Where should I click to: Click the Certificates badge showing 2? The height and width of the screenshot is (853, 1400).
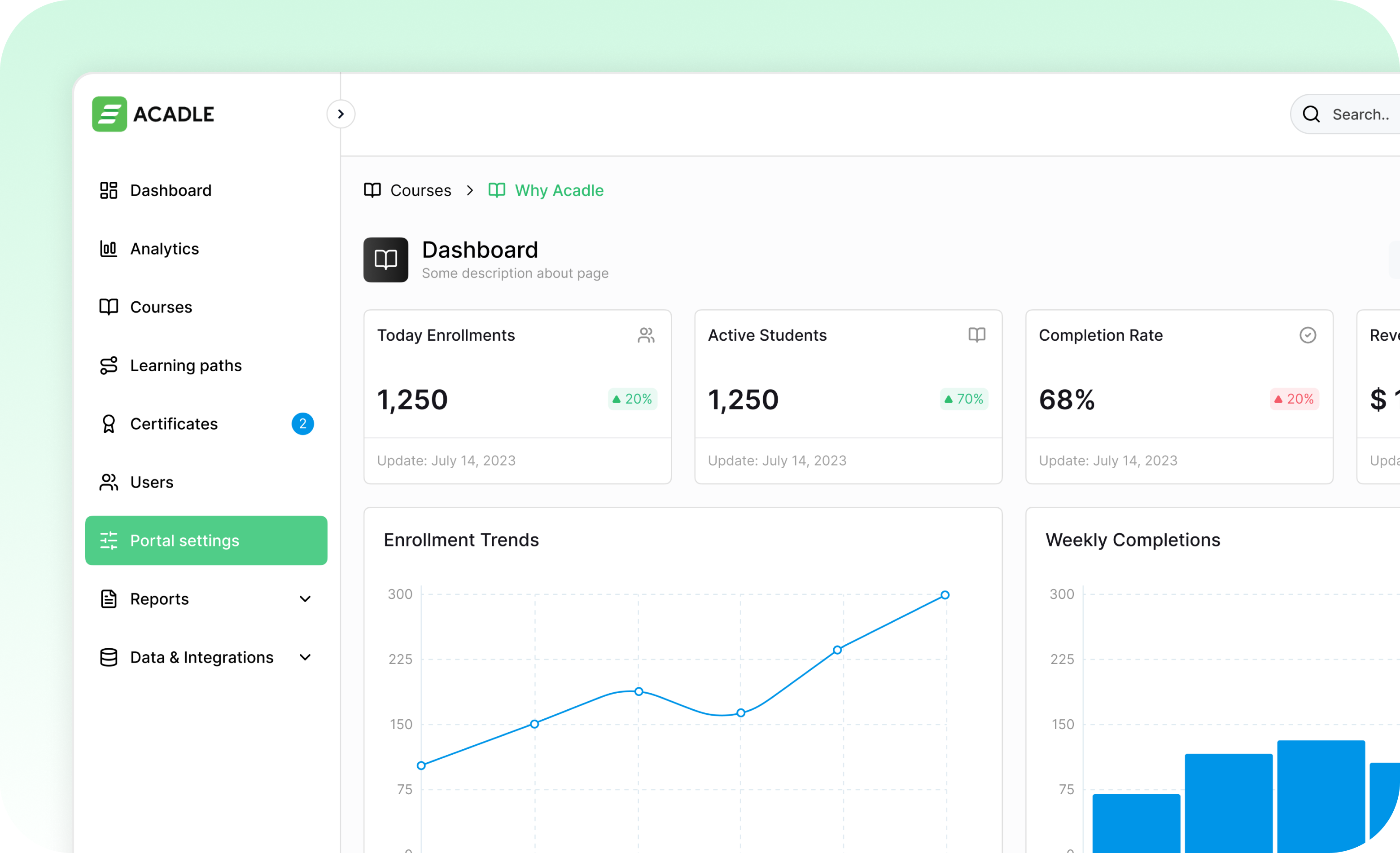(303, 424)
